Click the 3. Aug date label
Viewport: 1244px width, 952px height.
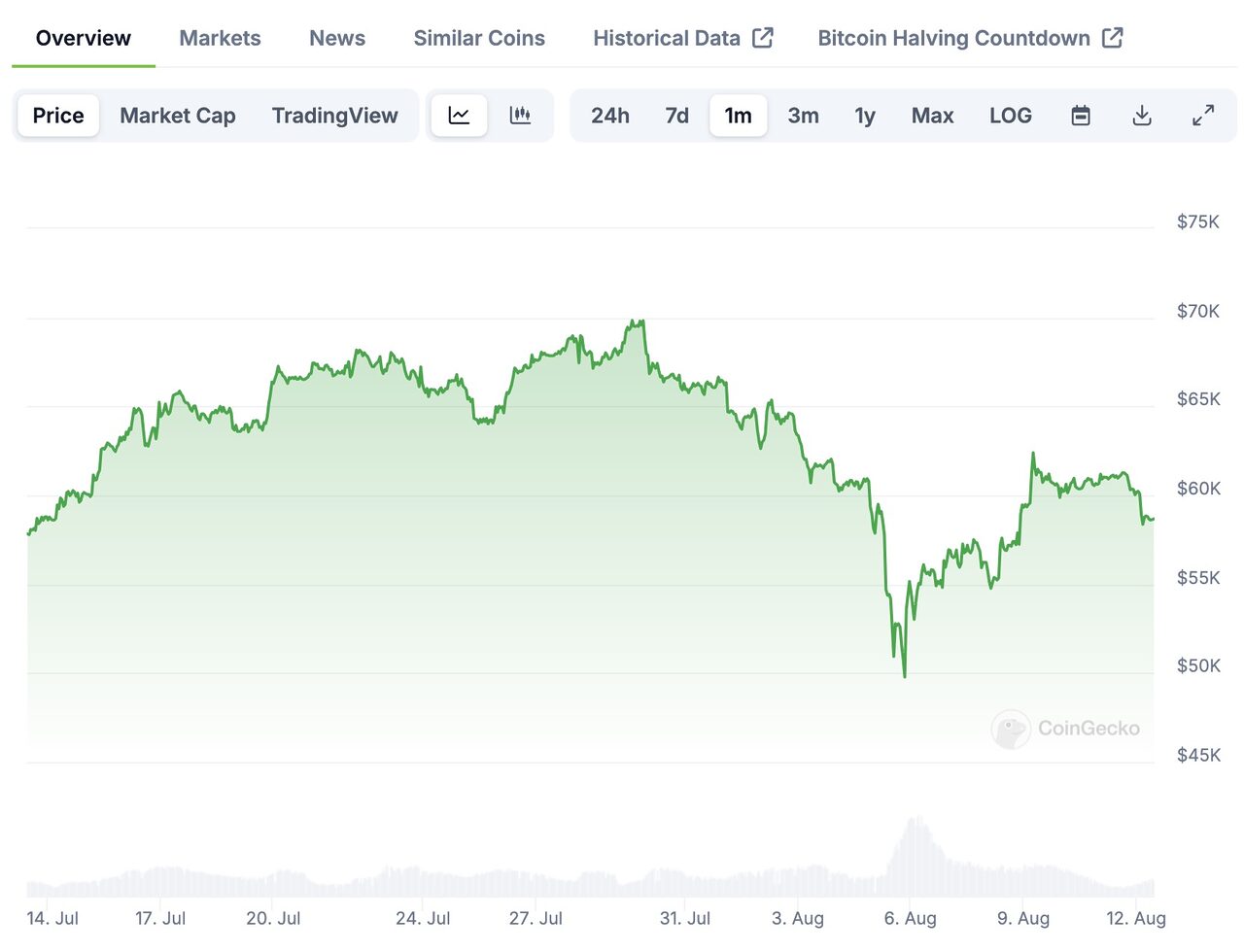(798, 918)
